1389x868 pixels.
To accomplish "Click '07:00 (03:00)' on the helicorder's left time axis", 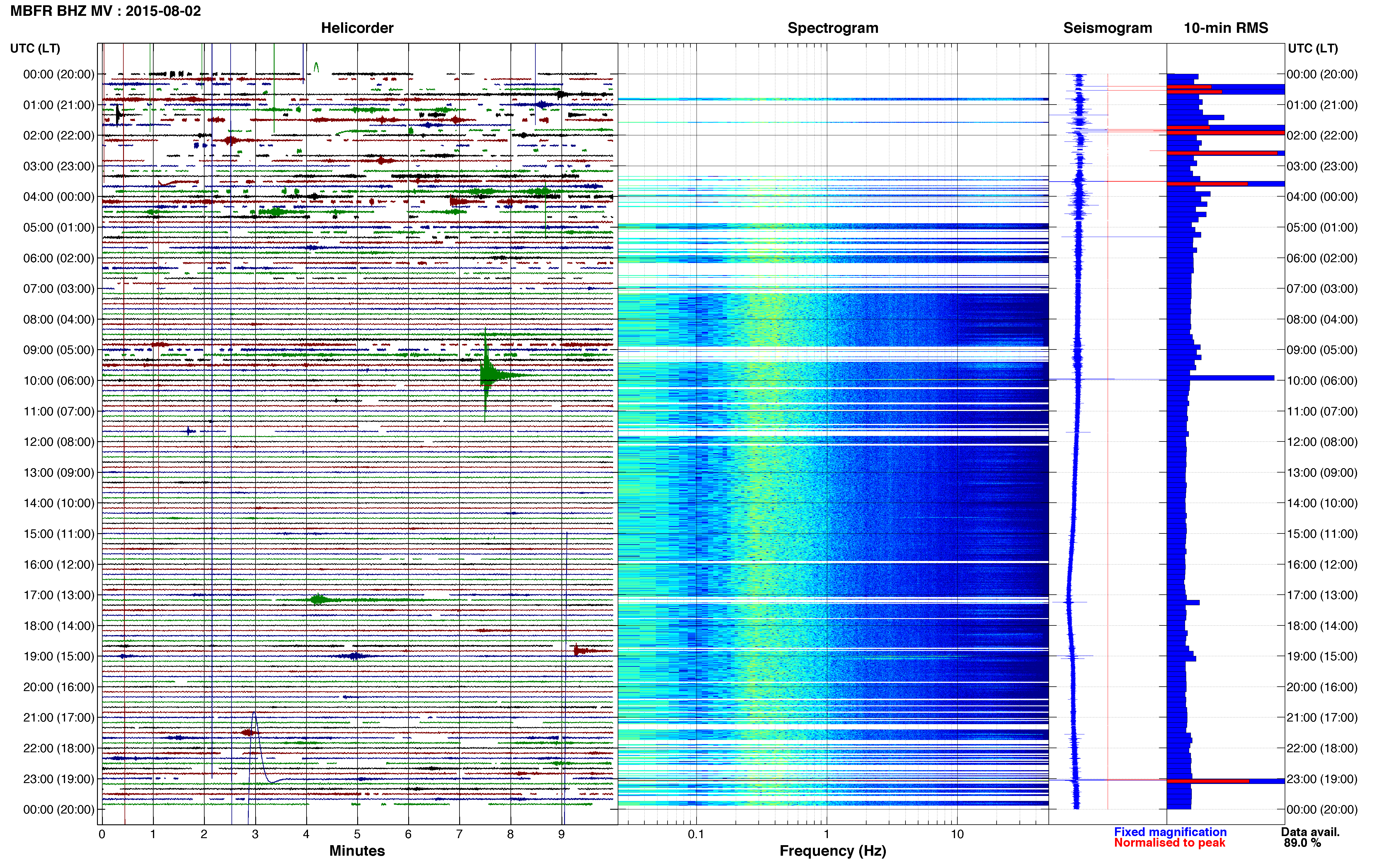I will [x=59, y=288].
